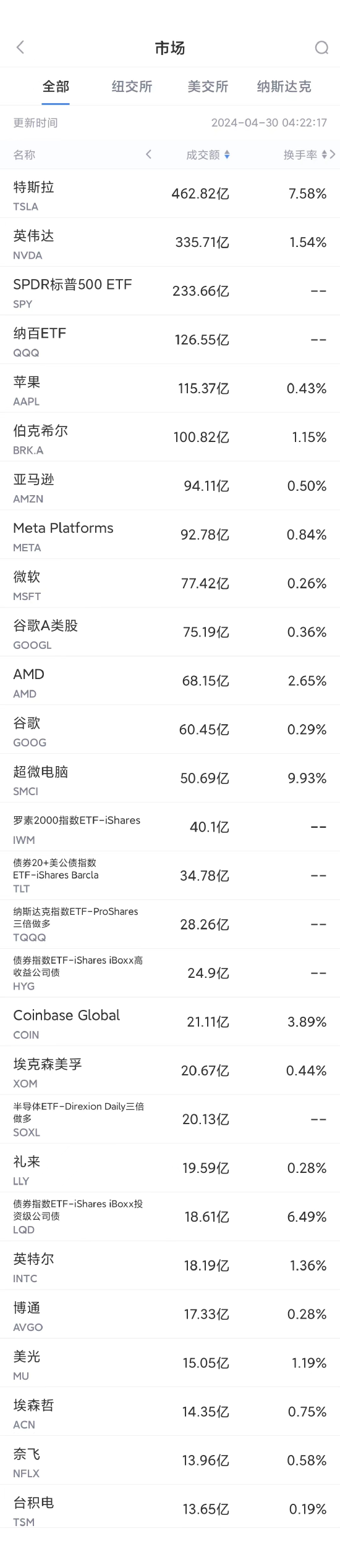Select the 超微电脑 SMCI row

click(x=170, y=778)
